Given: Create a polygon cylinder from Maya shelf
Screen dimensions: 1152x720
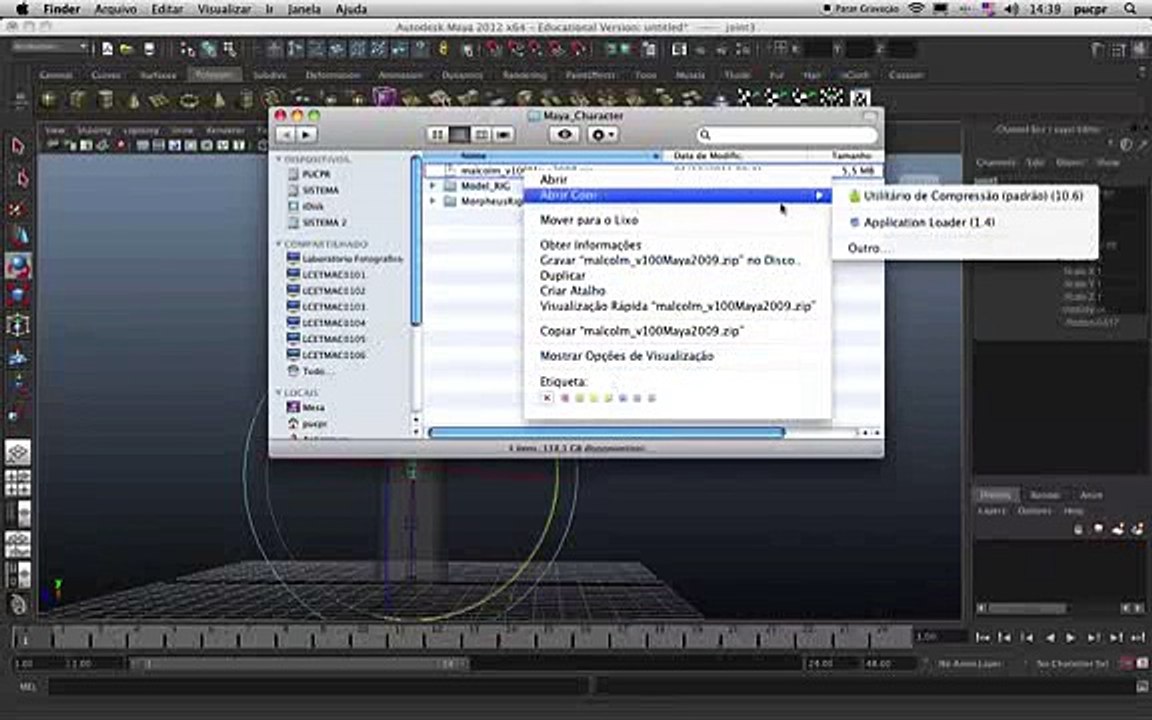Looking at the screenshot, I should pyautogui.click(x=106, y=98).
